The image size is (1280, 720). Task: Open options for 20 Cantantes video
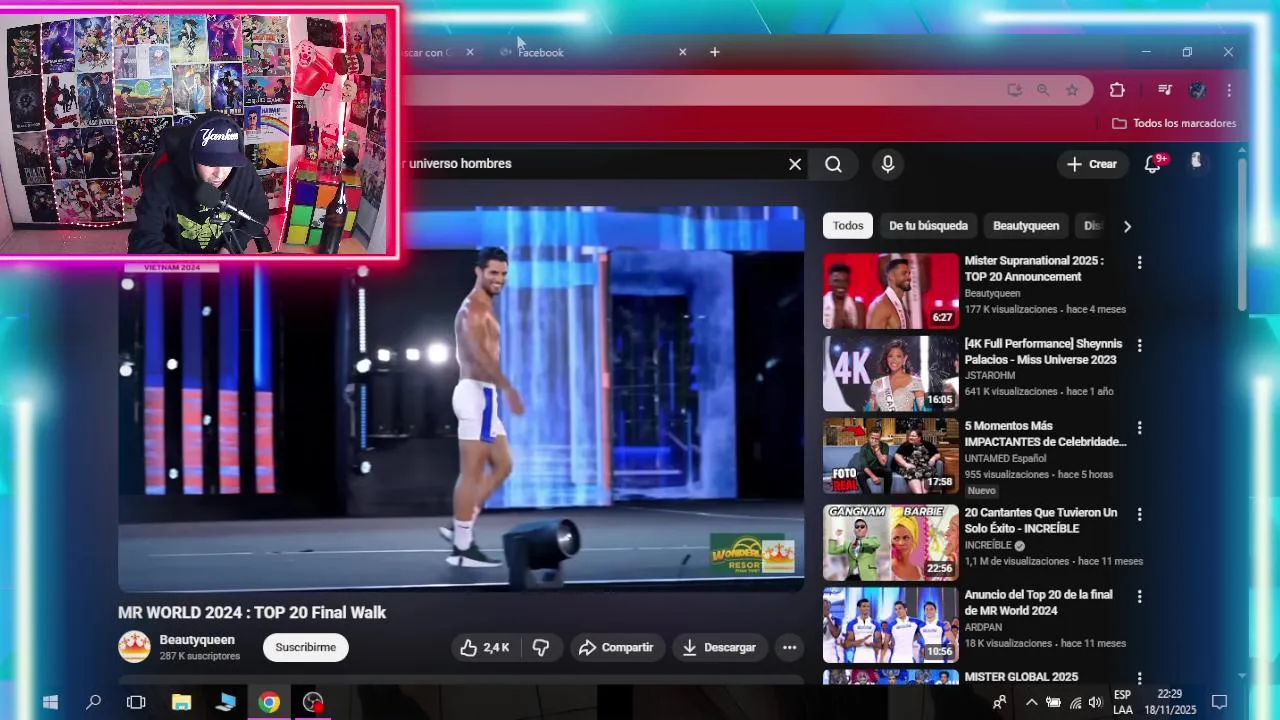1139,514
